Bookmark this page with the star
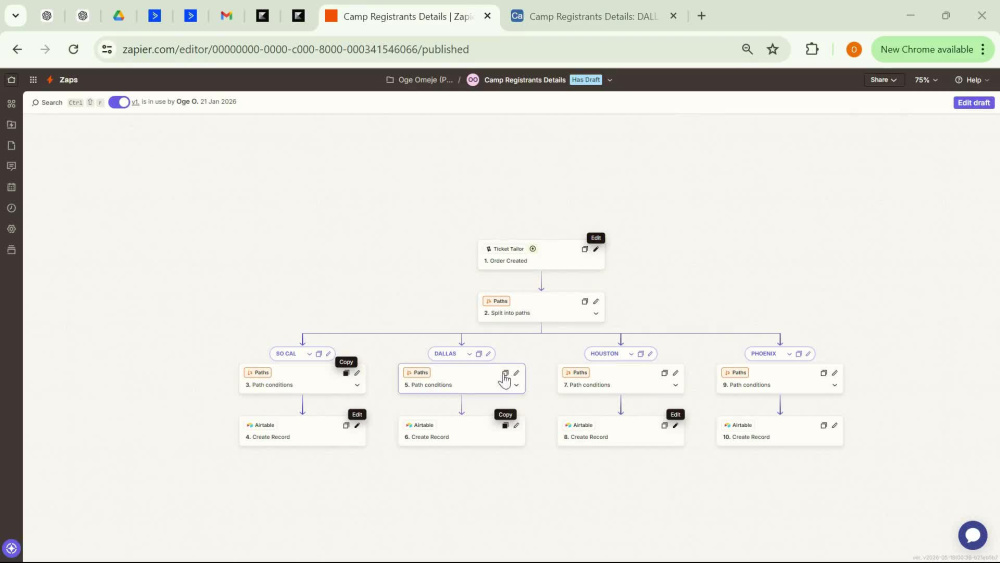This screenshot has width=1000, height=563. [772, 49]
